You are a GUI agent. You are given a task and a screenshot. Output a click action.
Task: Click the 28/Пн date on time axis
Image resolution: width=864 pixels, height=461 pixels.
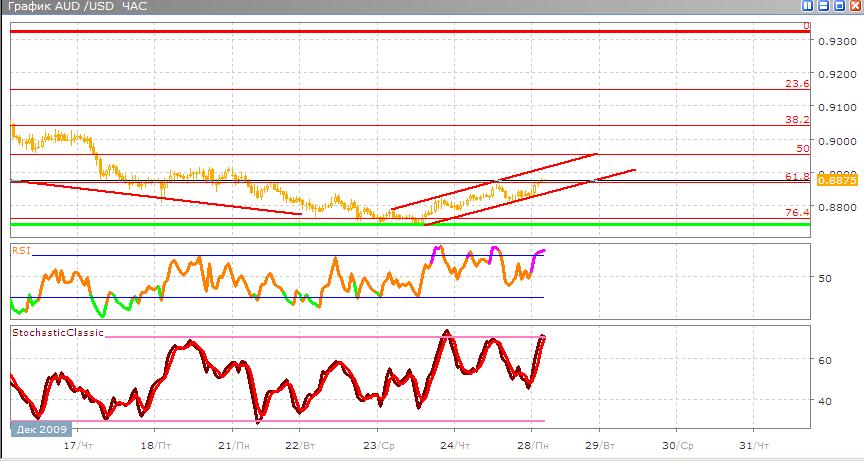[532, 444]
